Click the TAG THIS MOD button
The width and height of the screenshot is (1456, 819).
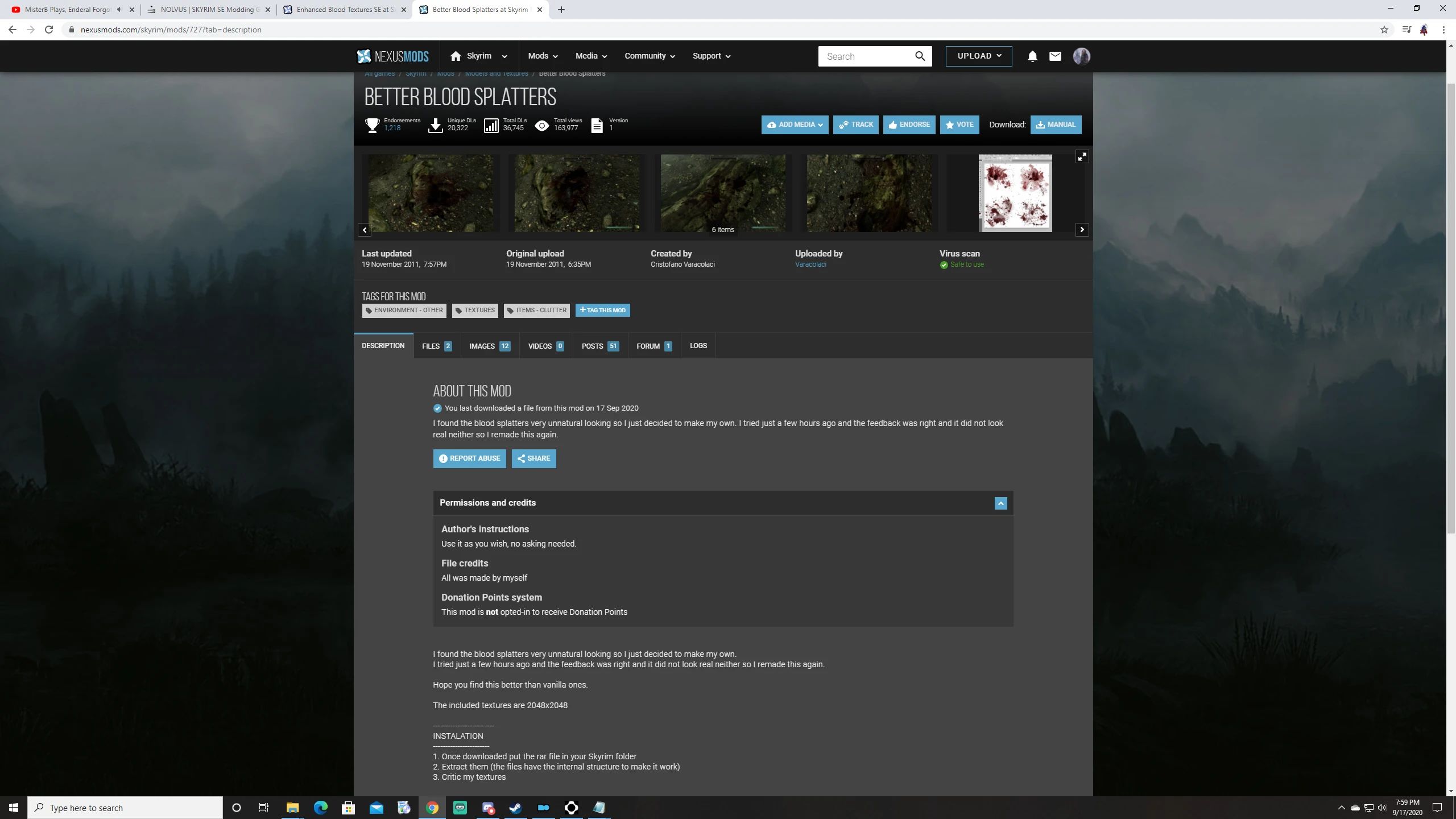pos(602,310)
